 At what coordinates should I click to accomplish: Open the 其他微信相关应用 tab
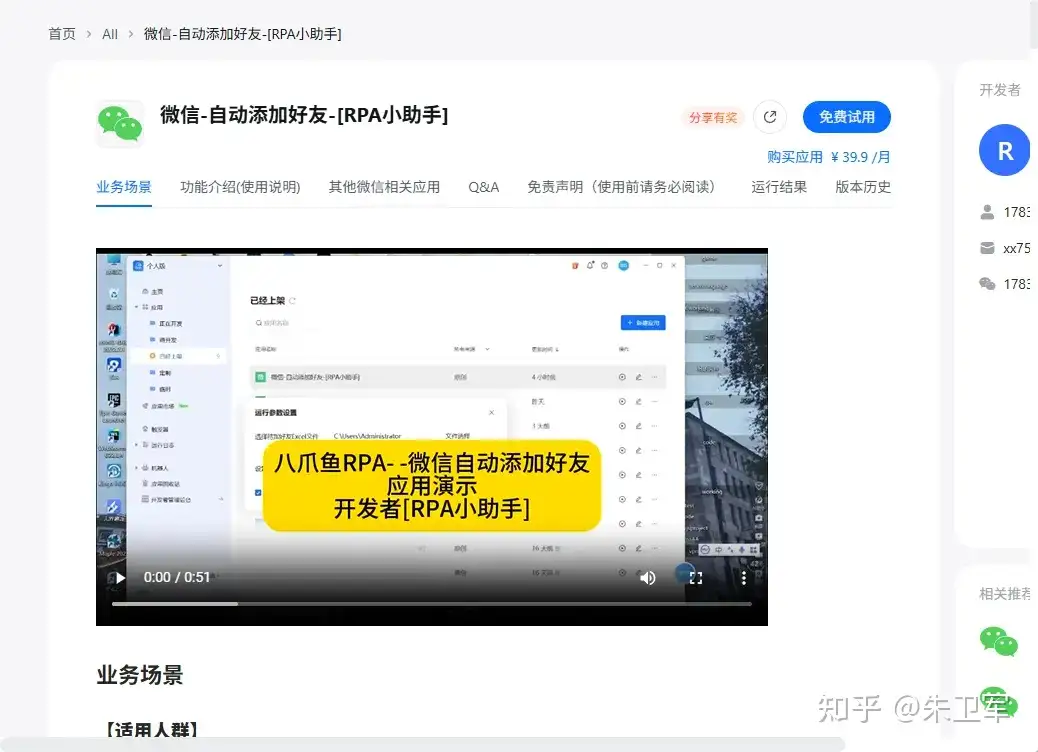click(x=385, y=187)
